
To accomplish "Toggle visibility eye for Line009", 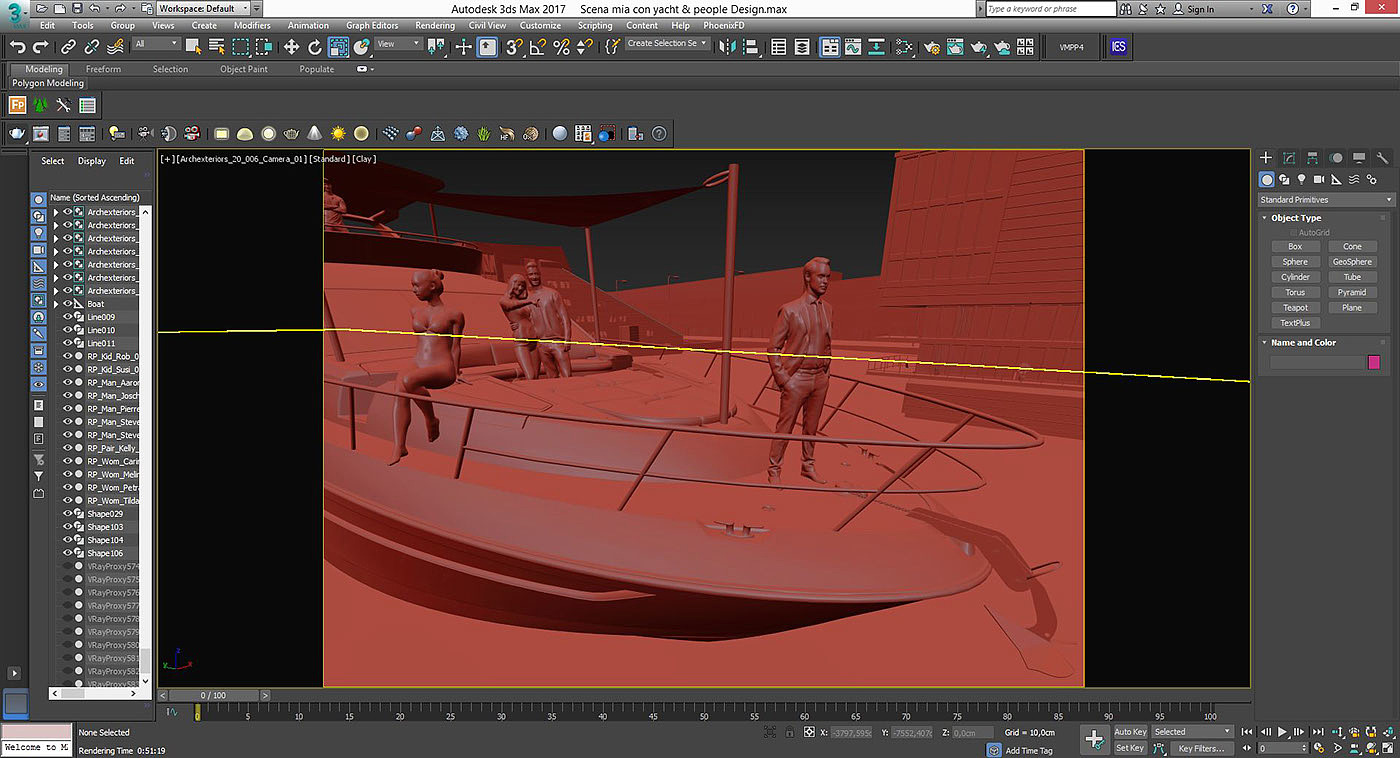I will [68, 317].
